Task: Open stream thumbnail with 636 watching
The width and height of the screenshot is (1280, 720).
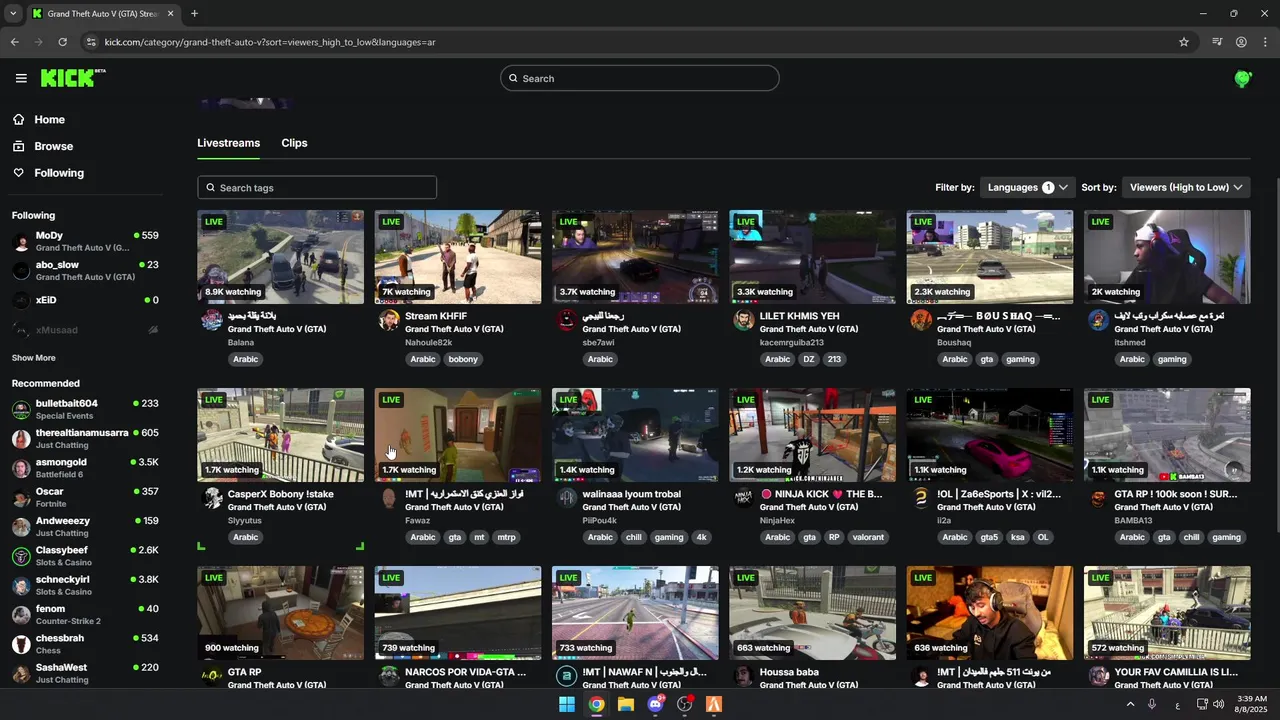Action: pyautogui.click(x=990, y=613)
